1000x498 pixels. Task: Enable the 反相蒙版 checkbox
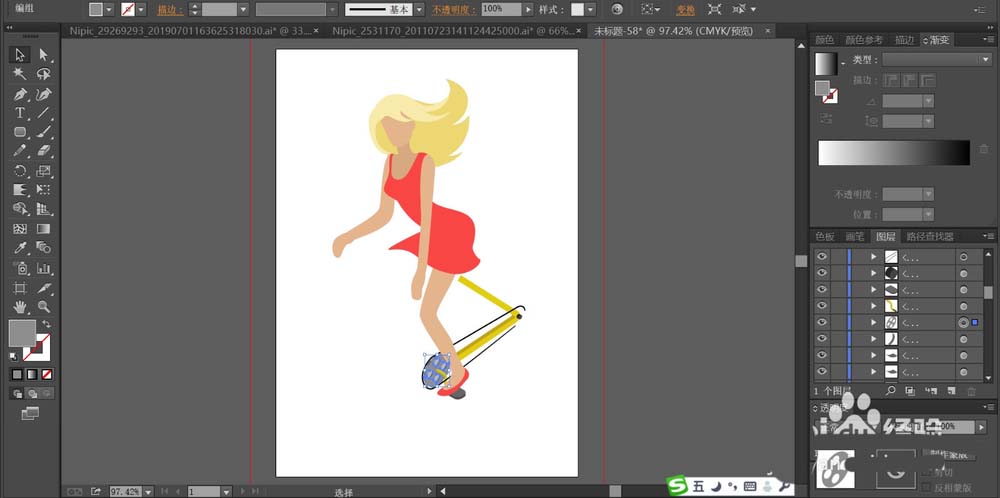pos(927,487)
